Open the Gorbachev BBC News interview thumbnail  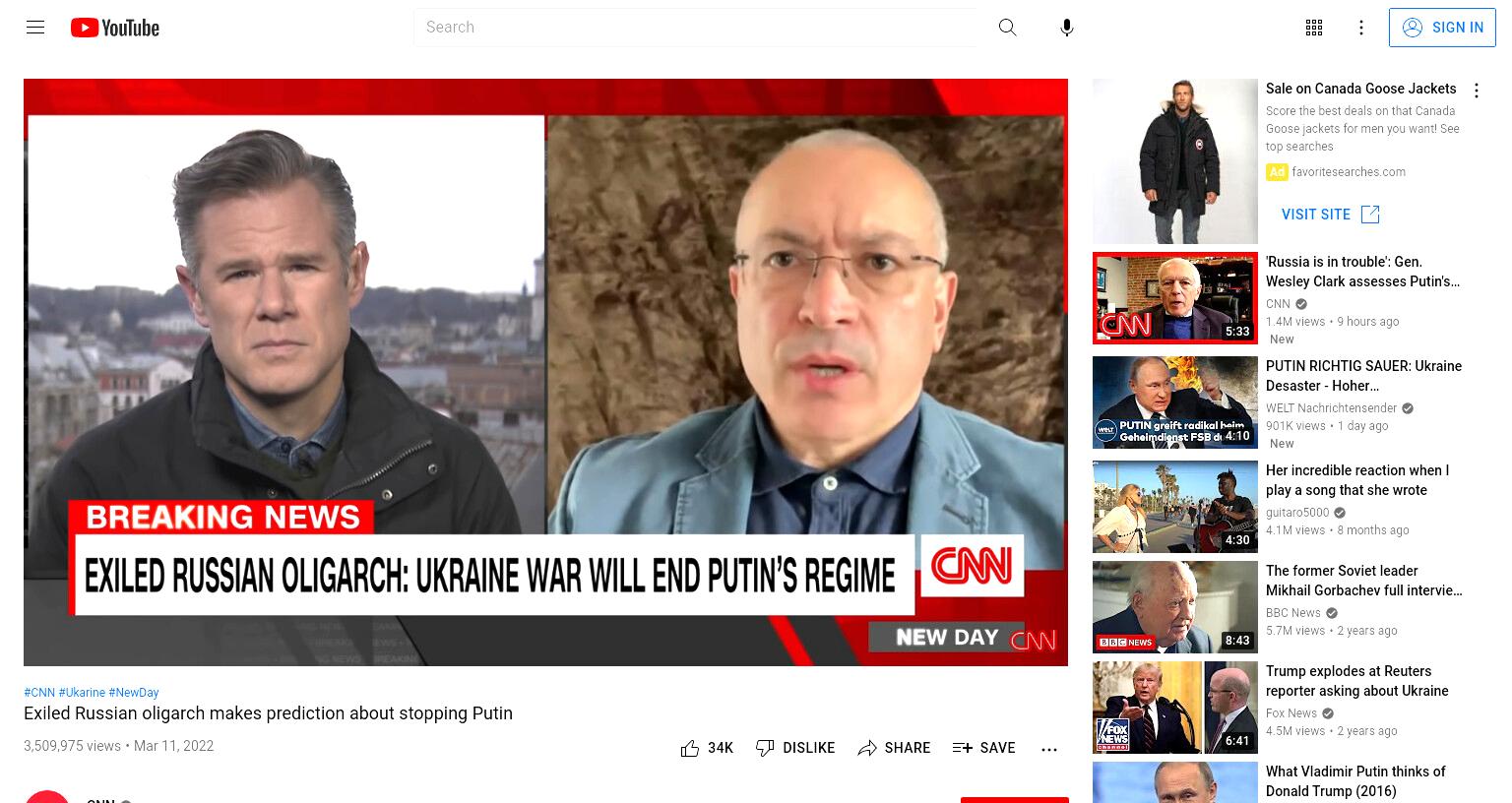1175,607
